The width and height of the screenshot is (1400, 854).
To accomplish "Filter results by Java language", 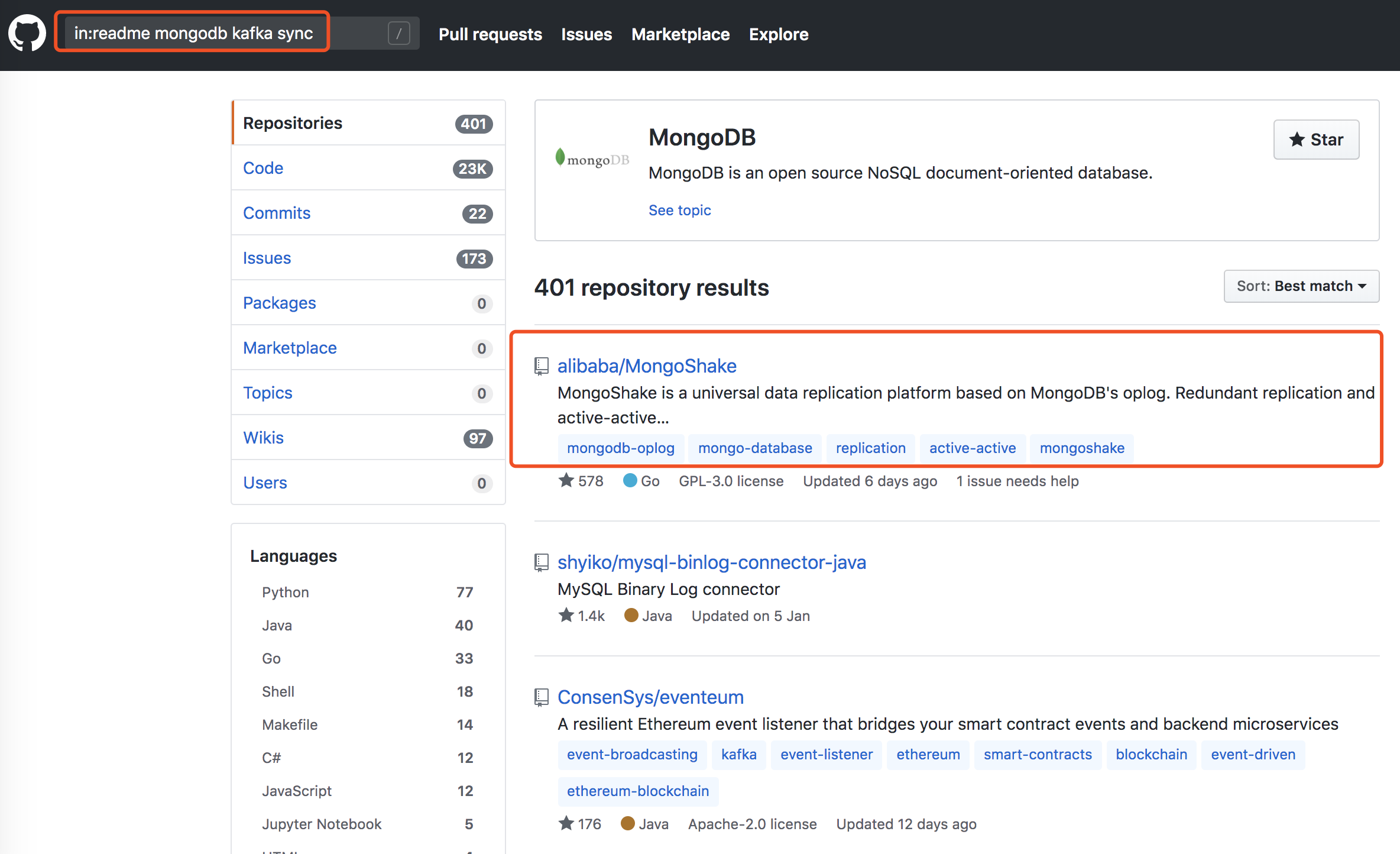I will pos(368,625).
